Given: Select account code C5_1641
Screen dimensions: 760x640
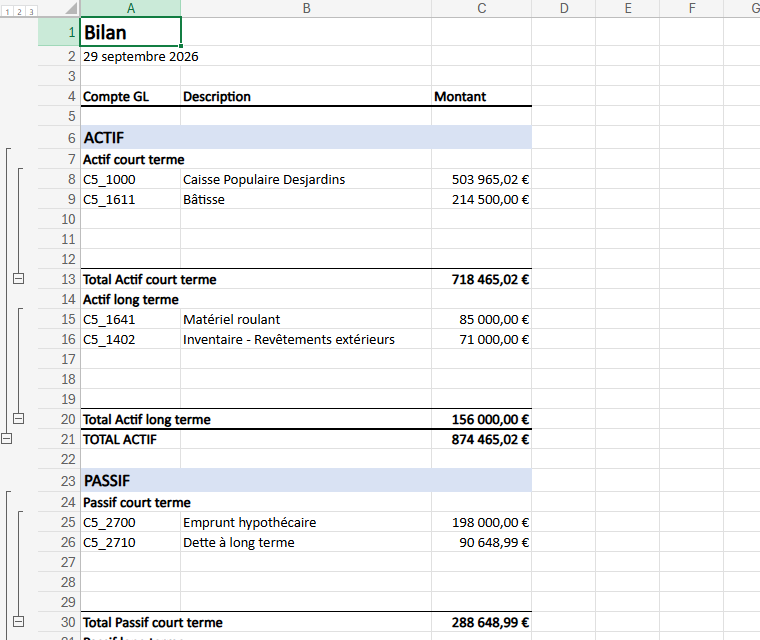Looking at the screenshot, I should pyautogui.click(x=130, y=320).
